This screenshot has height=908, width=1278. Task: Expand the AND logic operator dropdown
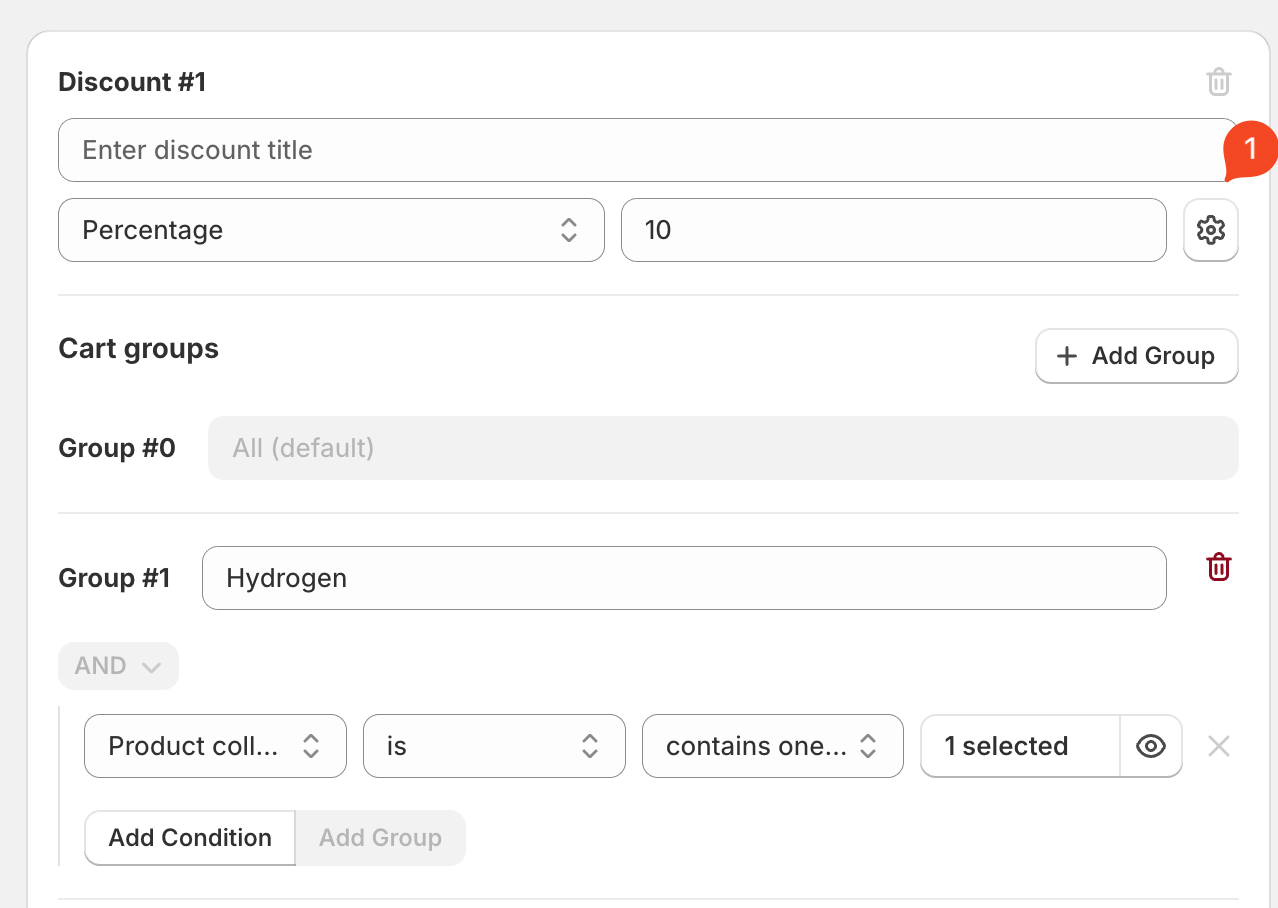click(x=118, y=666)
